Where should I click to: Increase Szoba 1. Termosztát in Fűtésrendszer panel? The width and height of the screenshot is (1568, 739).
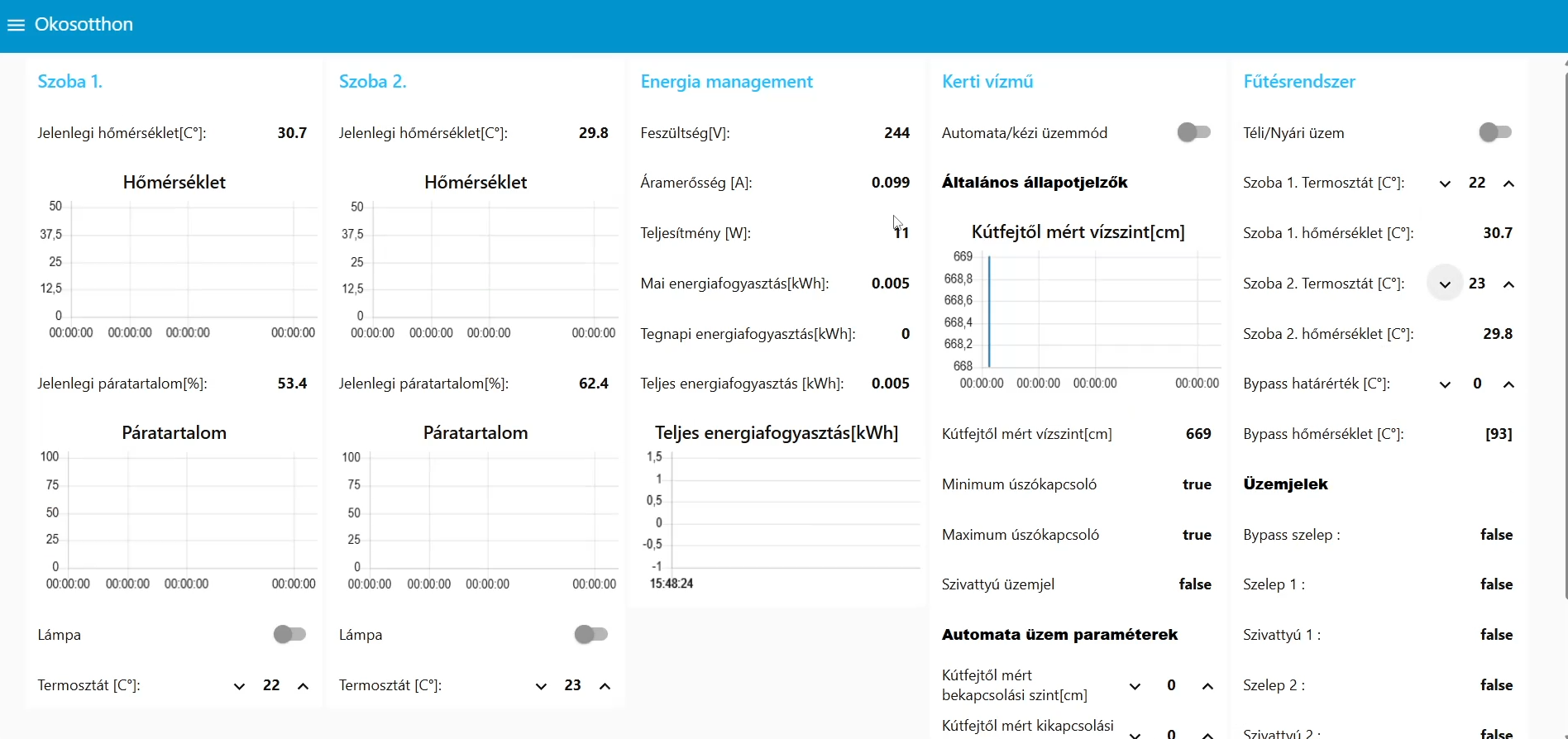[1508, 184]
